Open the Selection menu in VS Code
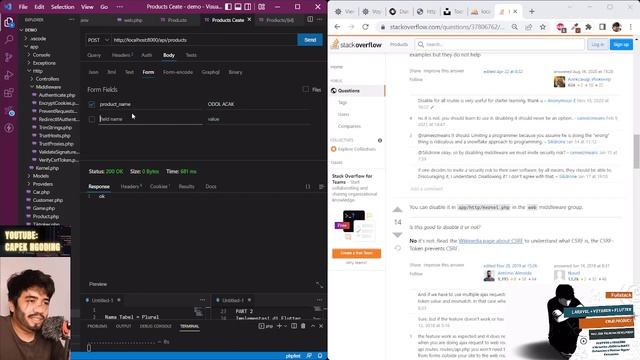This screenshot has width=640, height=360. click(62, 7)
